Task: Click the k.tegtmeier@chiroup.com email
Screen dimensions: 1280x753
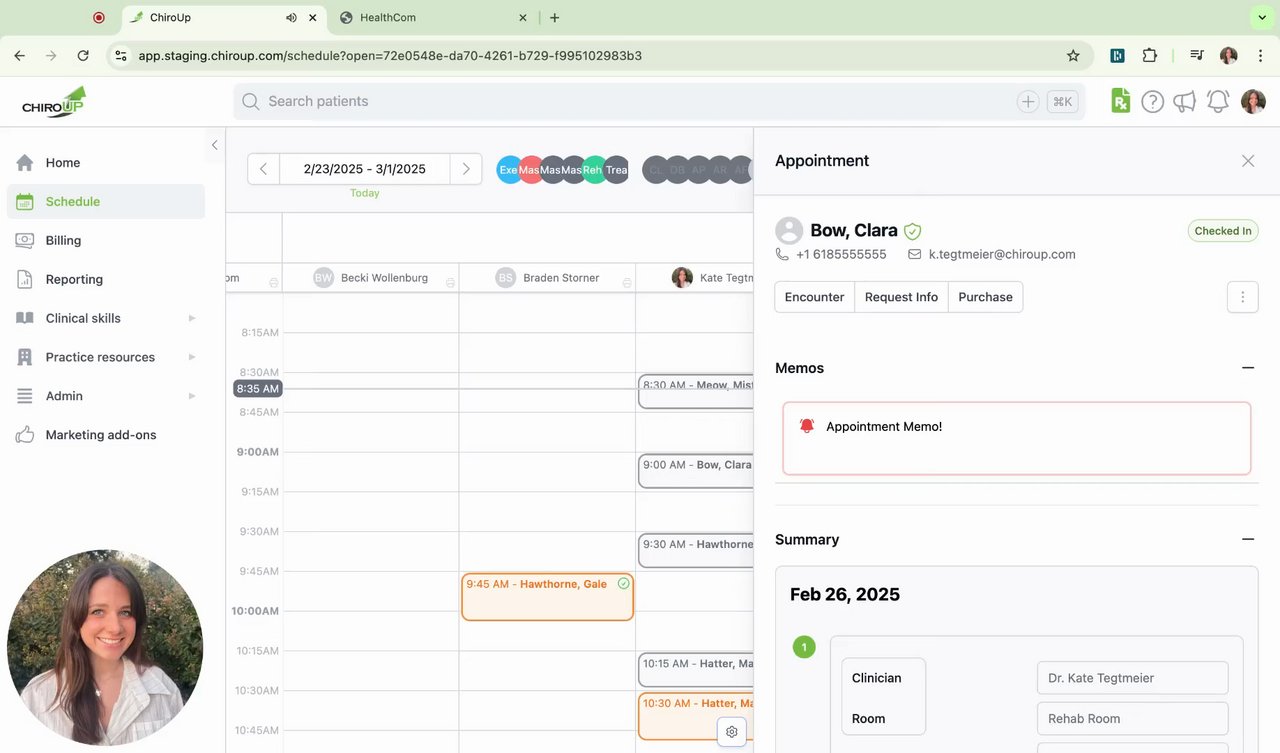Action: pos(1002,254)
